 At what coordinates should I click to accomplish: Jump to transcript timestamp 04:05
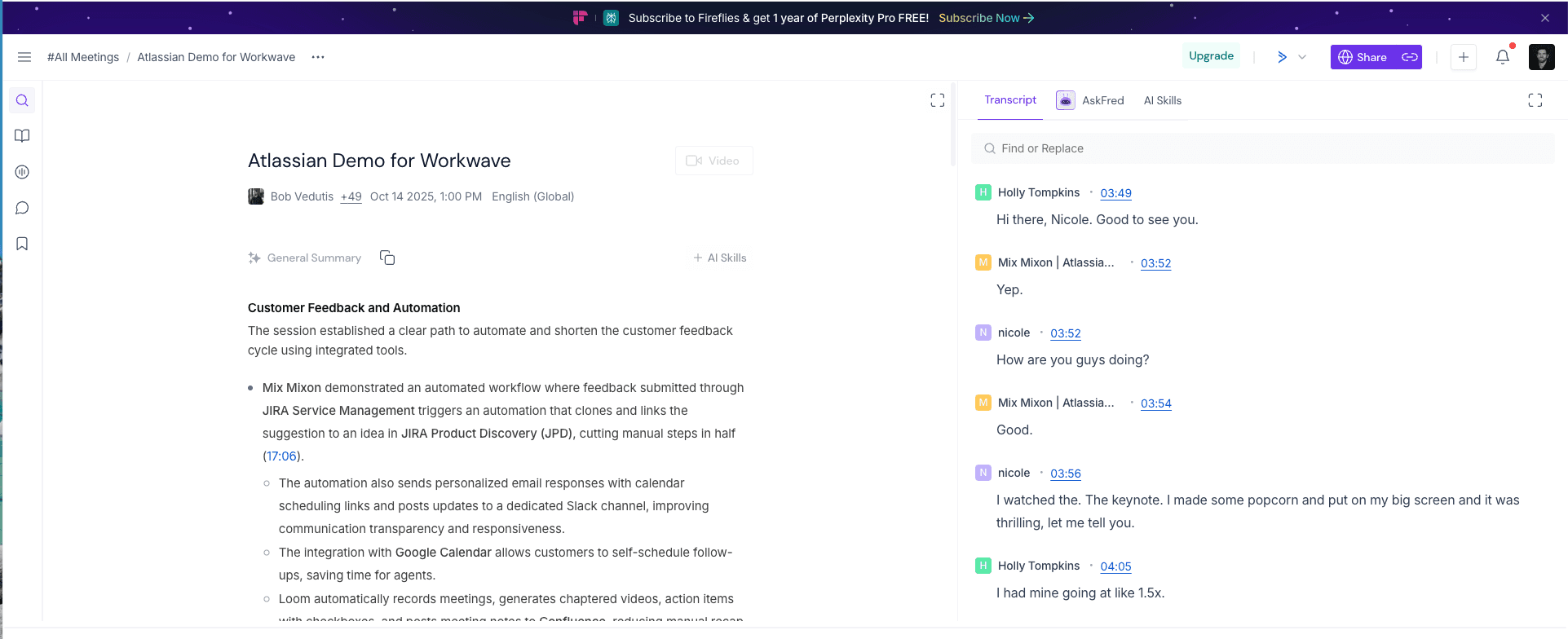(1115, 566)
